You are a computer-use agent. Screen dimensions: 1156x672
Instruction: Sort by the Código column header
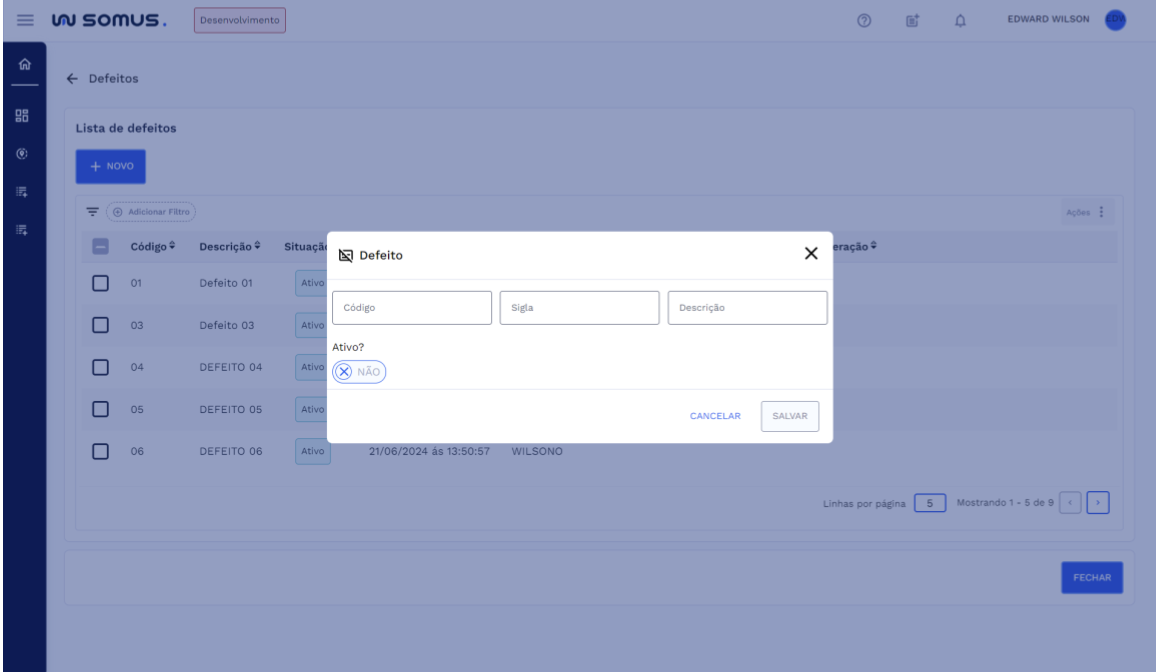tap(153, 247)
